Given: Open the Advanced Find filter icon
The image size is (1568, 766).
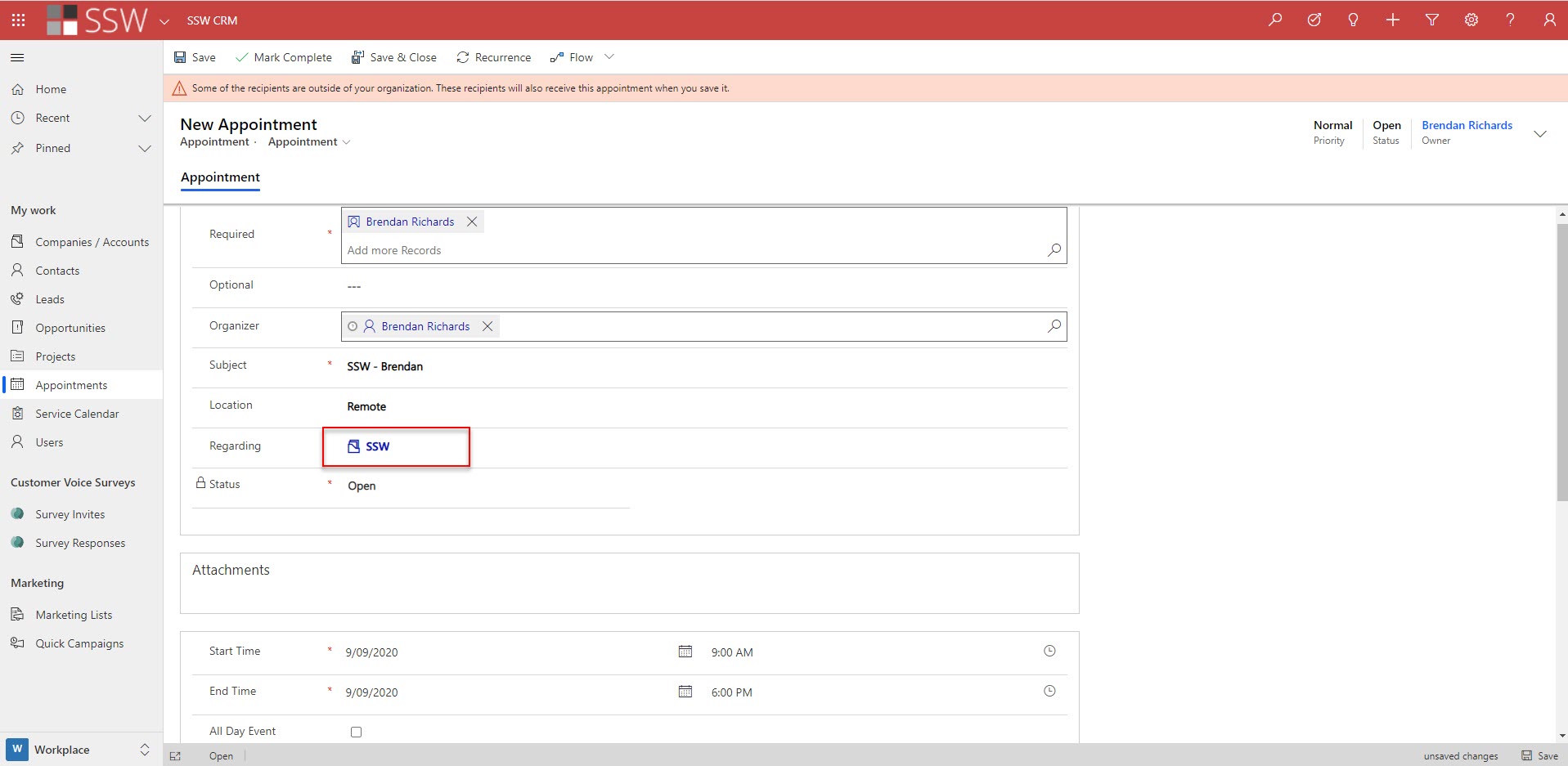Looking at the screenshot, I should click(1431, 20).
